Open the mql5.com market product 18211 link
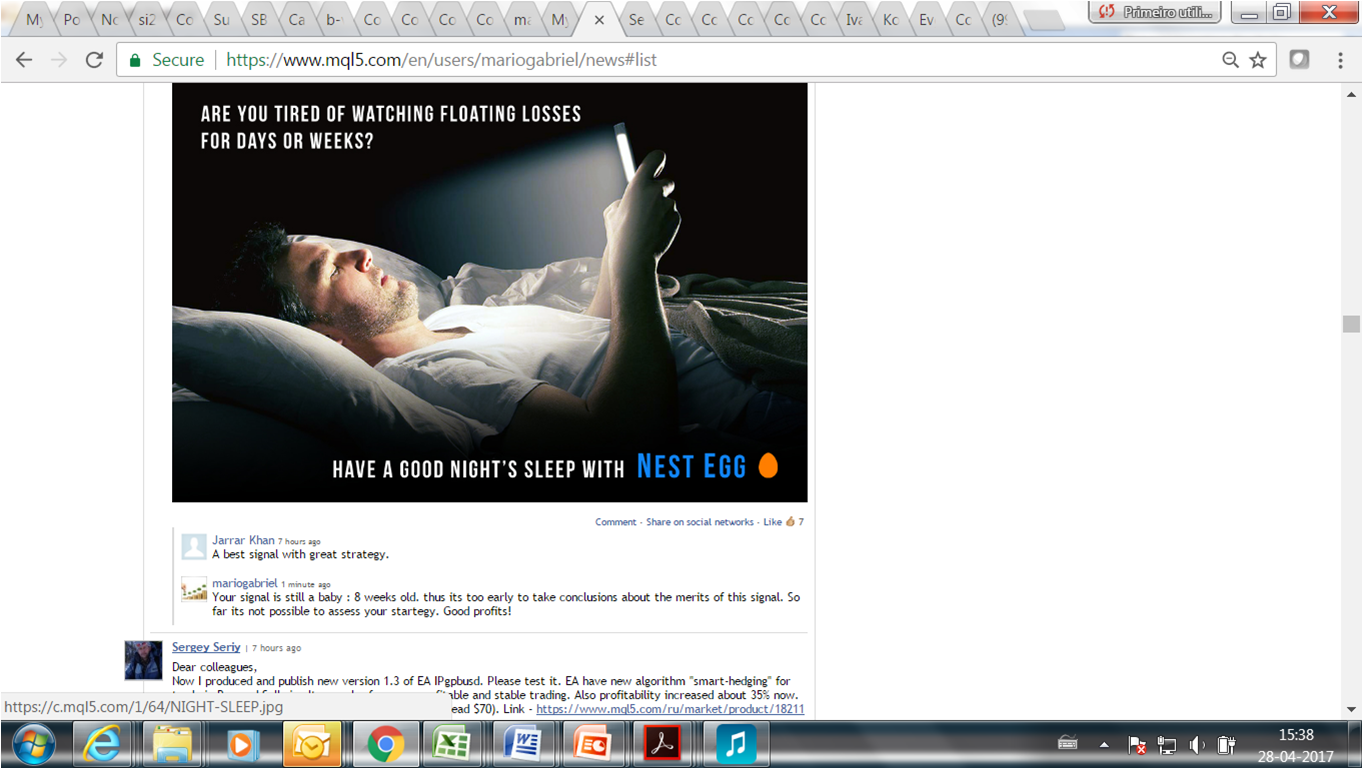Viewport: 1363px width, 769px height. click(x=670, y=709)
